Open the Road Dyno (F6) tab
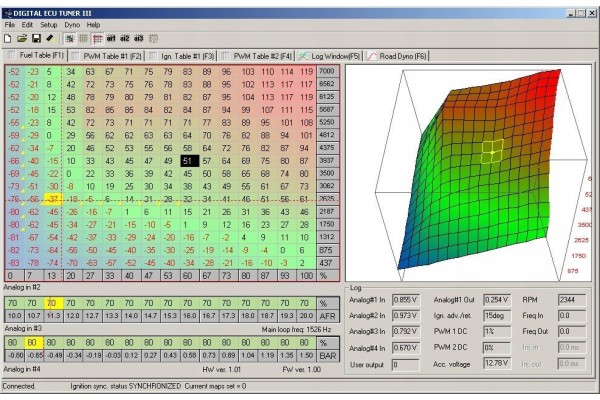 pyautogui.click(x=396, y=56)
